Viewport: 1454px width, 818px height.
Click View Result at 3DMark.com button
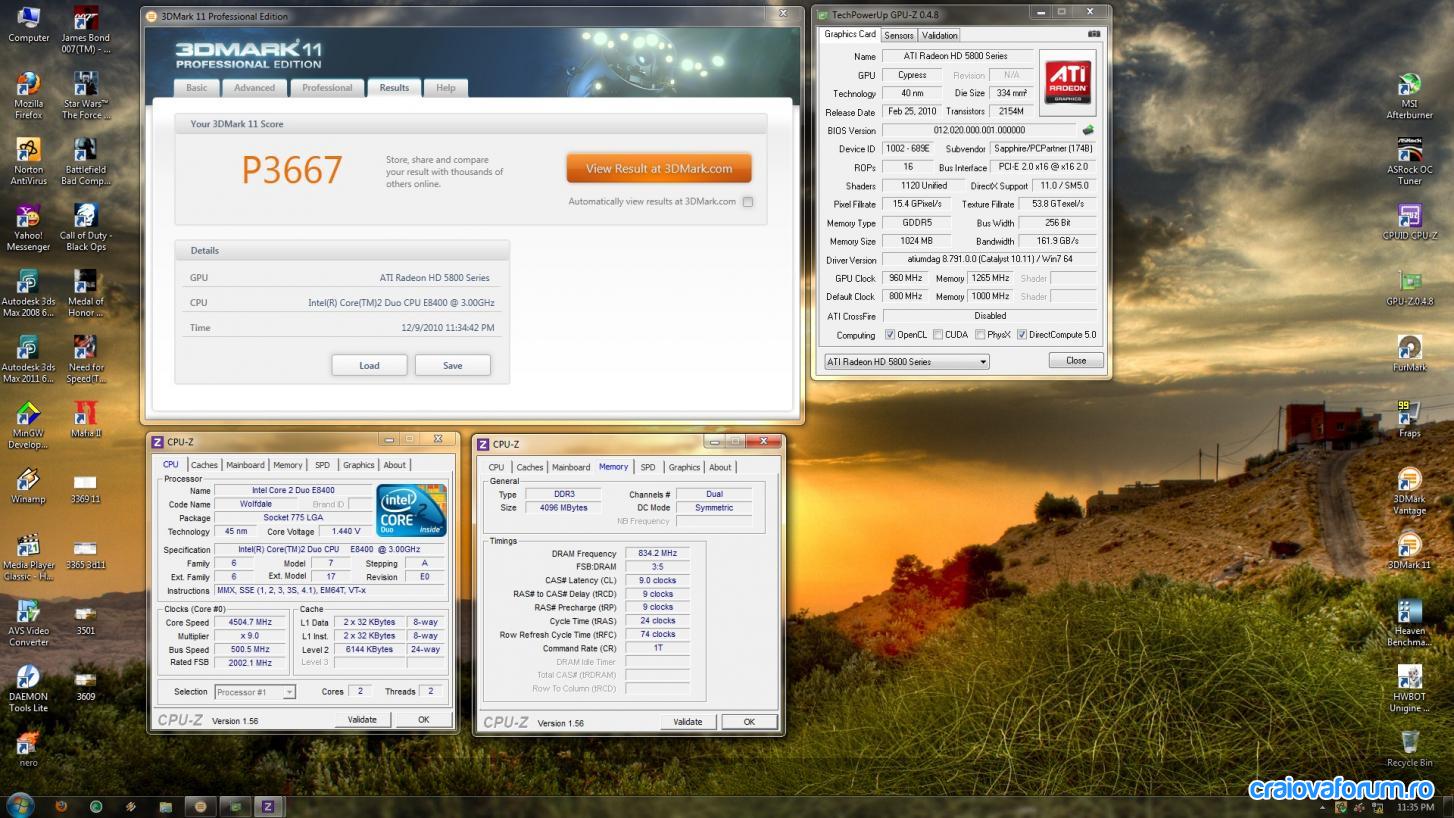coord(659,168)
